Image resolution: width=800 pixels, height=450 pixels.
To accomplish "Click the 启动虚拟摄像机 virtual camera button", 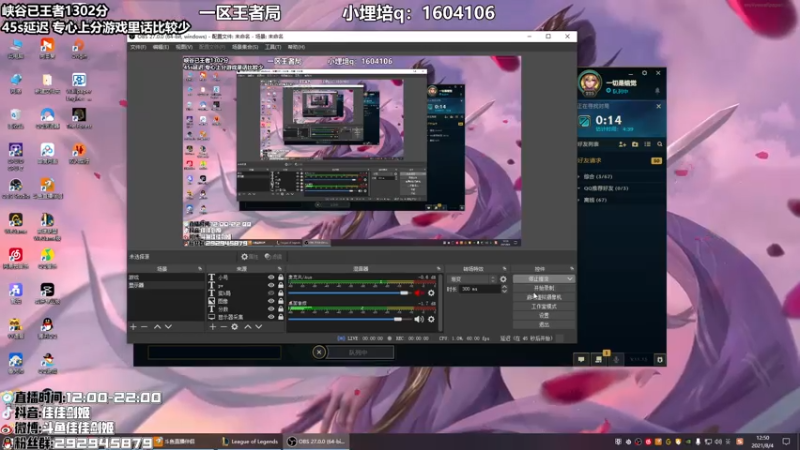I will point(544,297).
